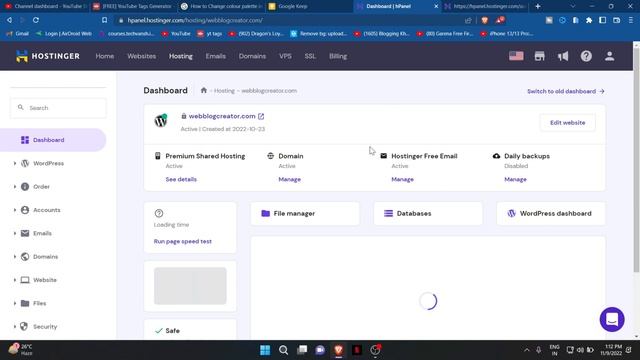Click the loading time question icon

tap(159, 213)
